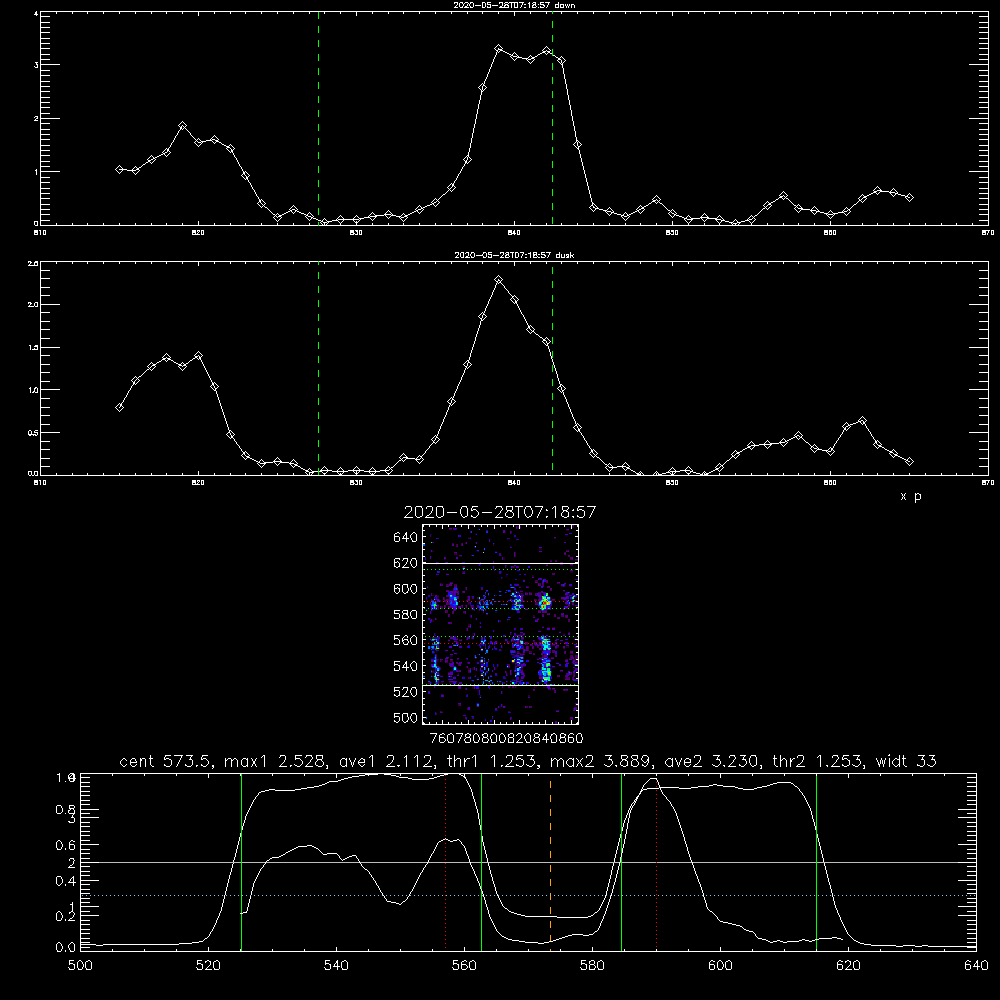The image size is (1000, 1000).
Task: Click the 'x p' axis label
Action: click(911, 496)
